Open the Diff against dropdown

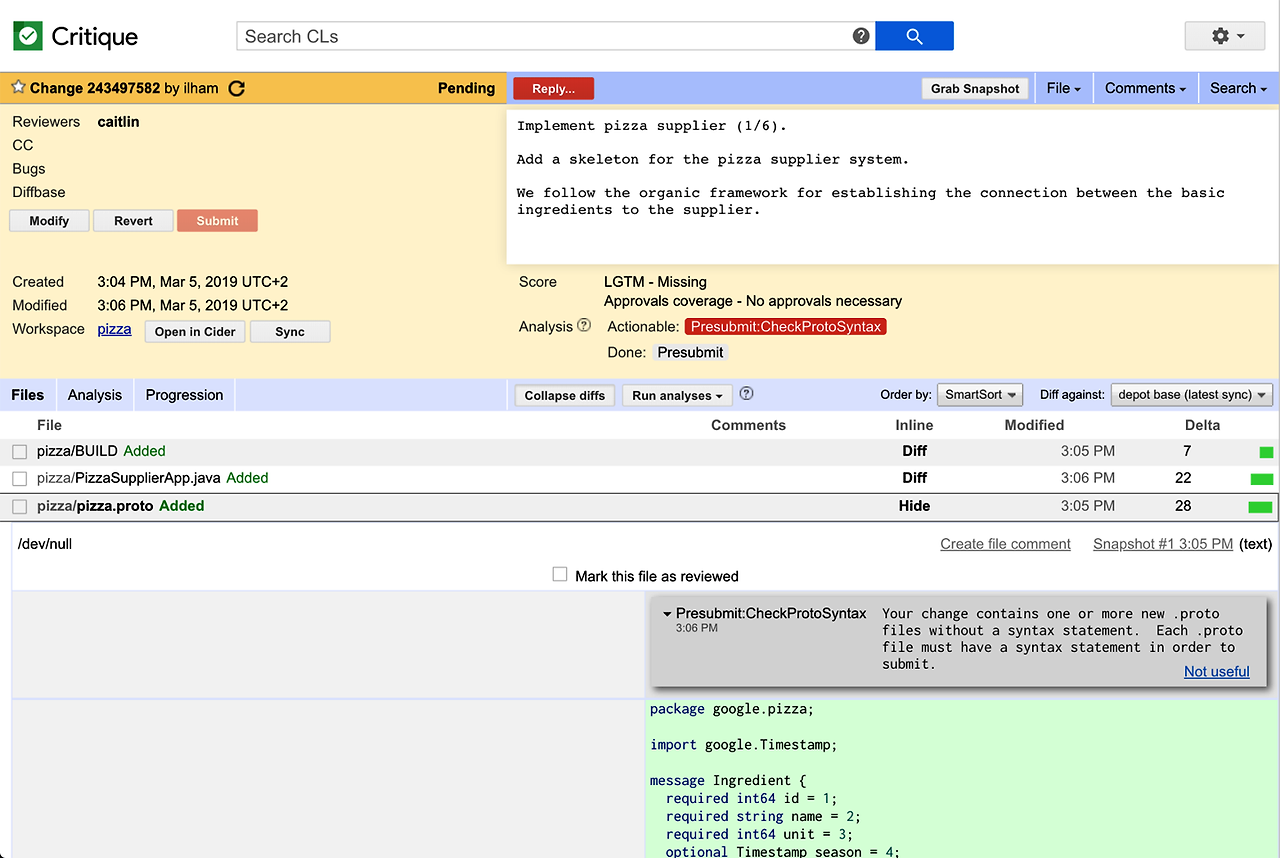tap(1191, 394)
